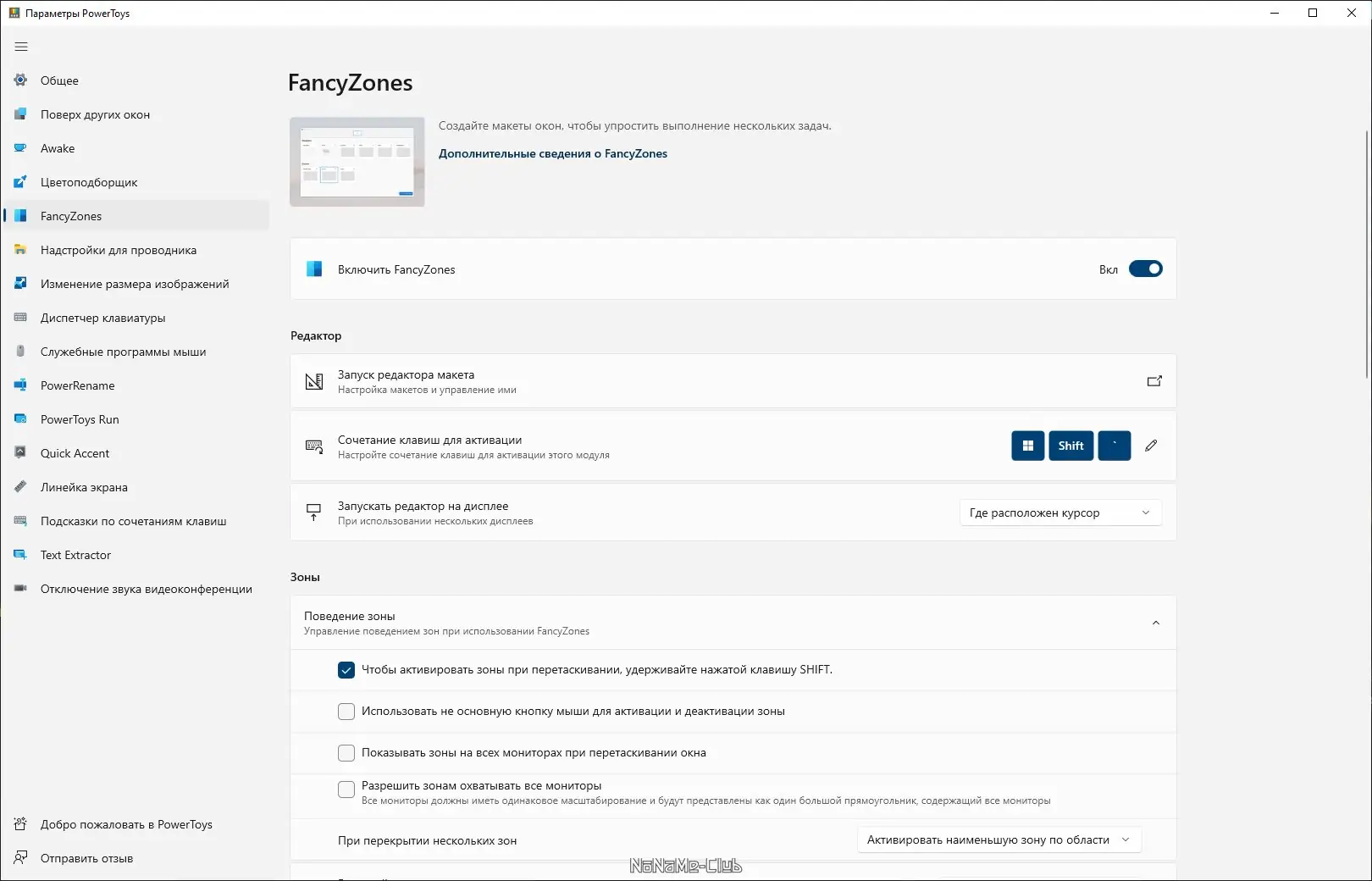Click the PowerRename sidebar icon
Screen dimensions: 1372x881
20,385
